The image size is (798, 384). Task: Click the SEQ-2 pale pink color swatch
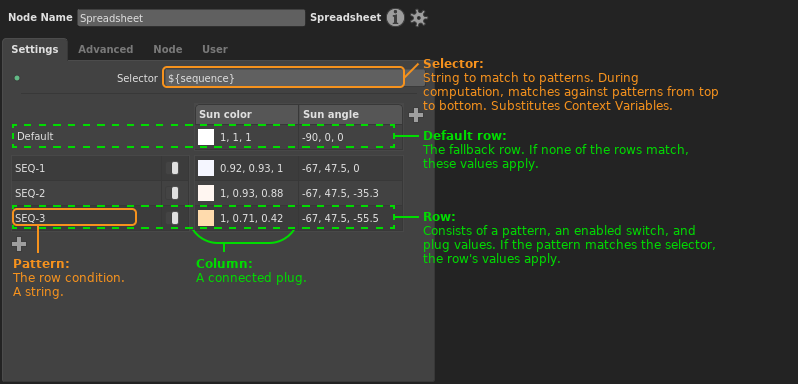pyautogui.click(x=206, y=193)
